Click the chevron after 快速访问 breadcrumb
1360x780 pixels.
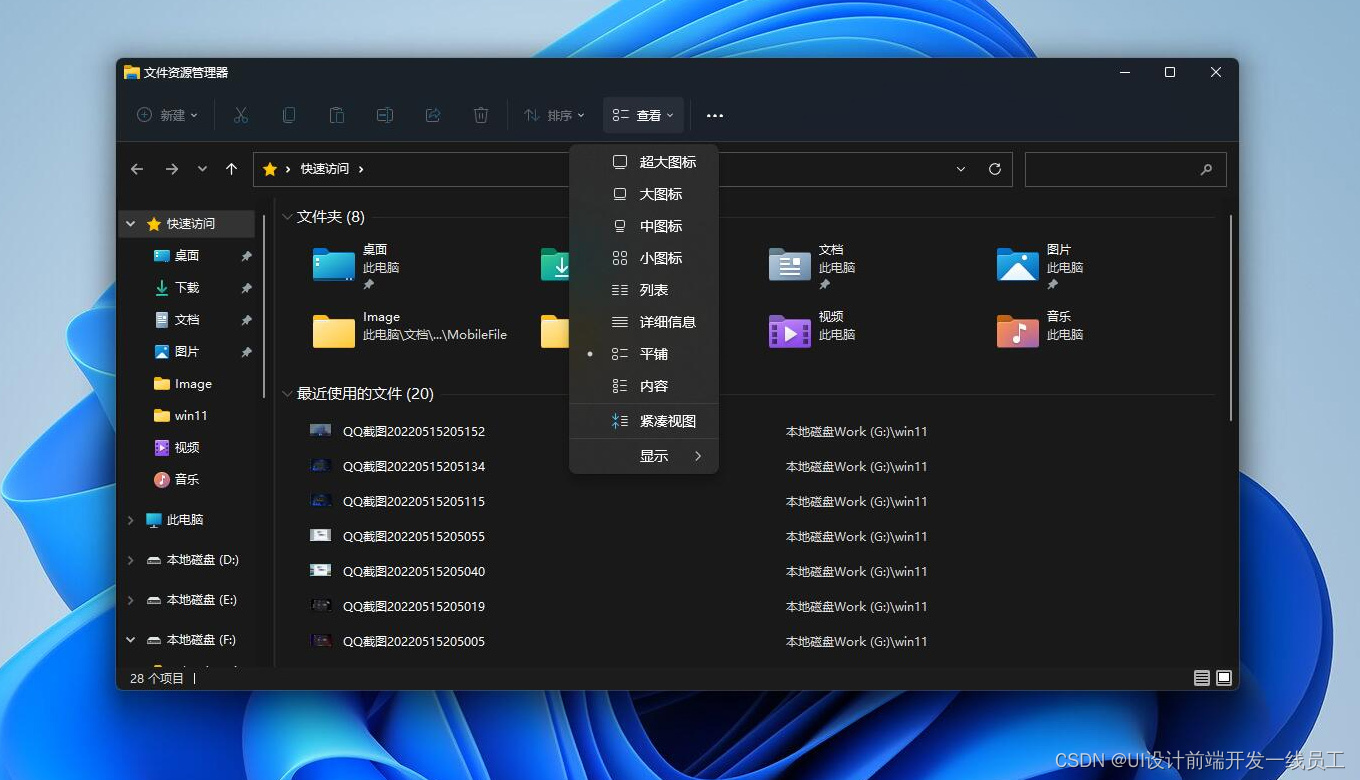(x=361, y=169)
